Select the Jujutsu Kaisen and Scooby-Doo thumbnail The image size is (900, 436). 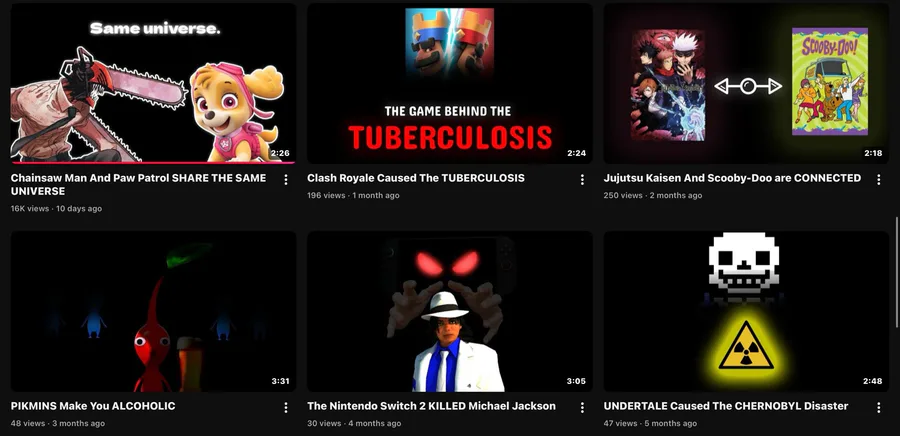pos(746,83)
